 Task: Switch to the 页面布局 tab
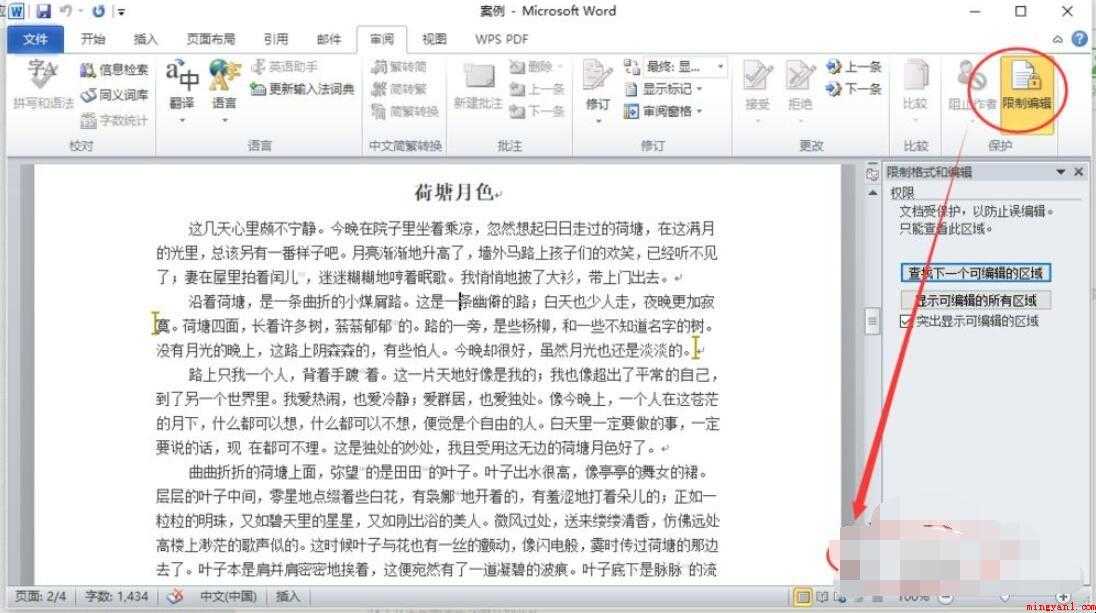click(210, 39)
